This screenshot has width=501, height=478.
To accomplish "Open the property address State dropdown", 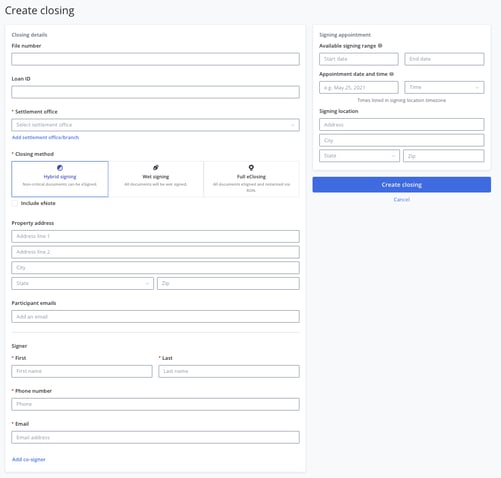I will [83, 283].
